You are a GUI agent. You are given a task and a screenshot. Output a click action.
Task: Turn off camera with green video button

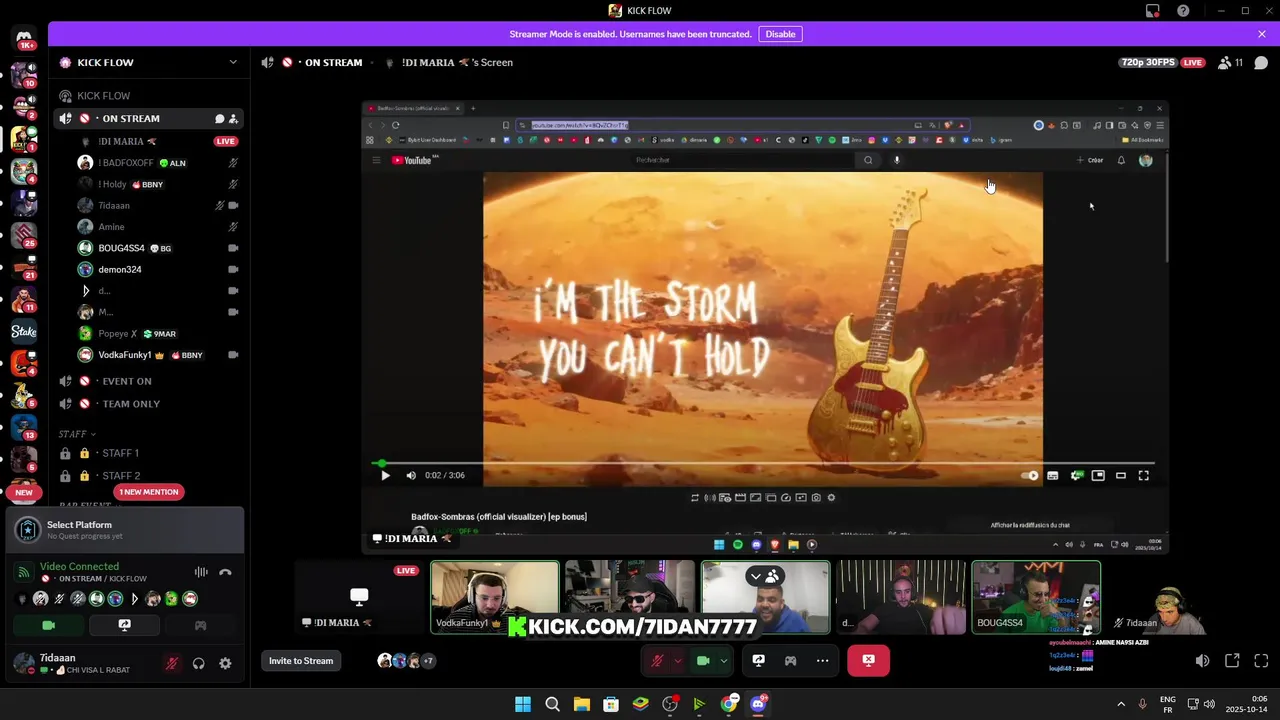point(48,625)
